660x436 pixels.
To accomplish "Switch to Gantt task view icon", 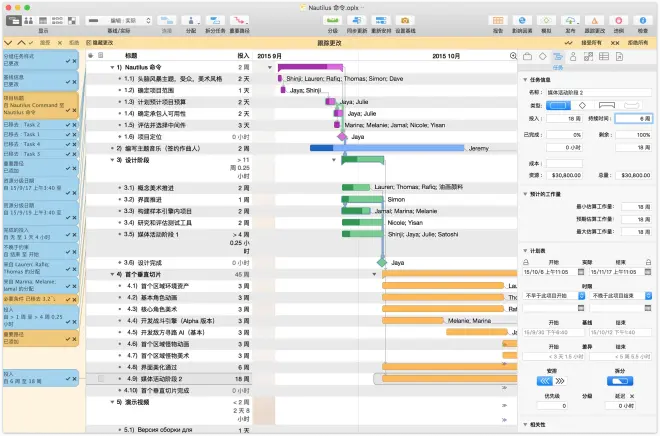I will (14, 20).
